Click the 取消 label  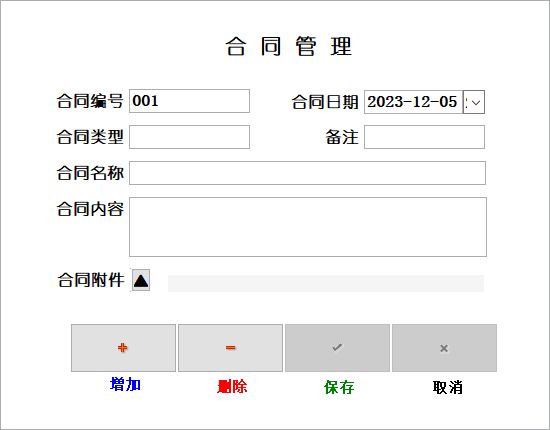click(x=448, y=387)
